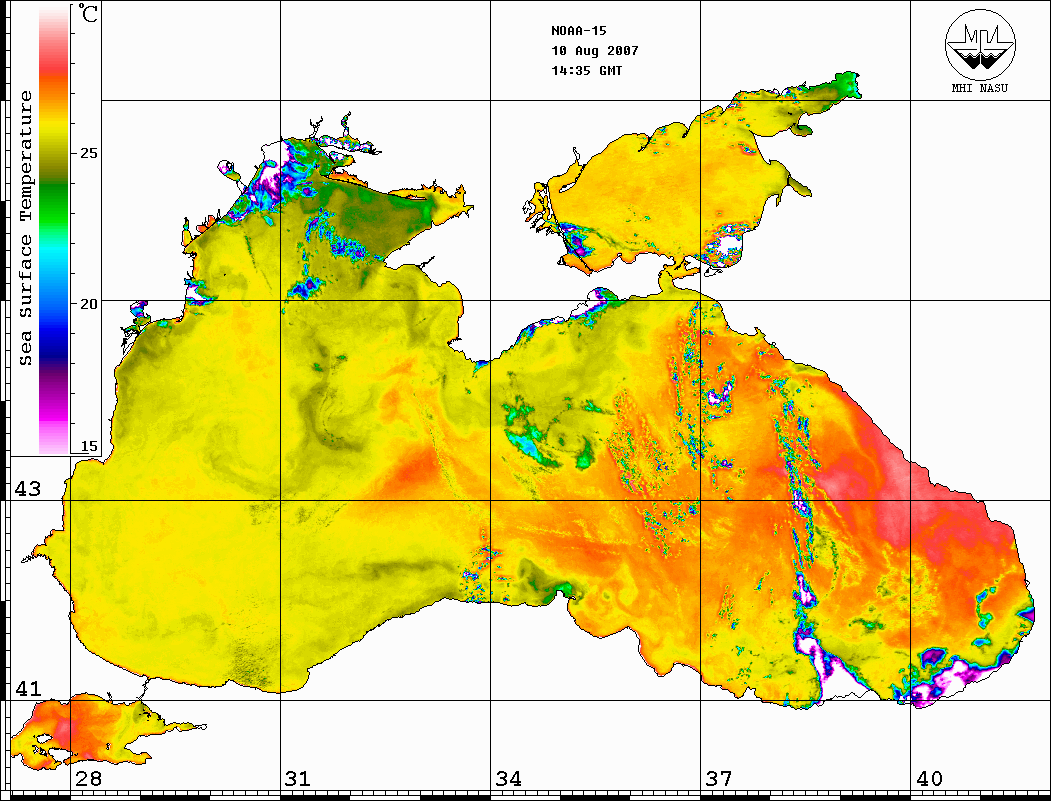This screenshot has width=1051, height=801.
Task: Click the longitude 37 label
Action: (718, 779)
